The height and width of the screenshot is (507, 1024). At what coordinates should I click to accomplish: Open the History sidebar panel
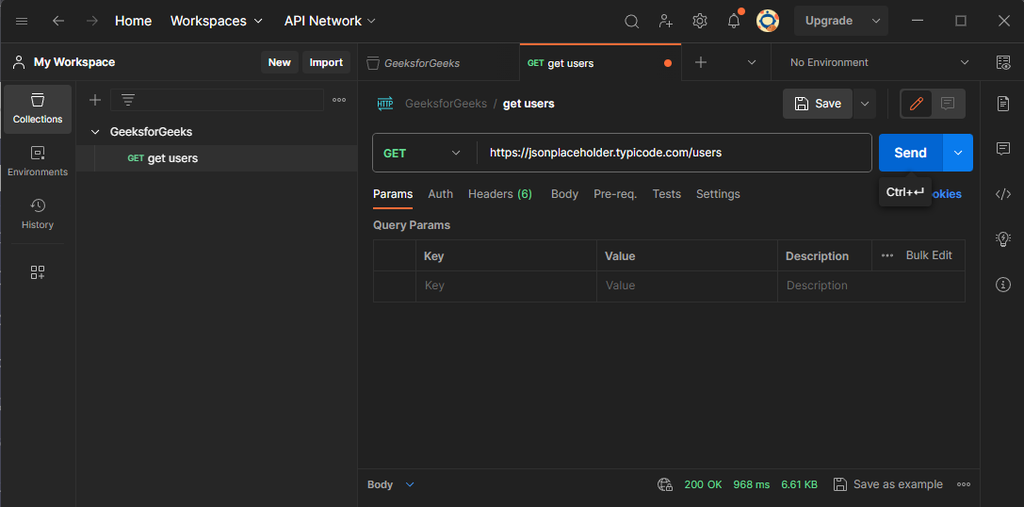coord(38,214)
